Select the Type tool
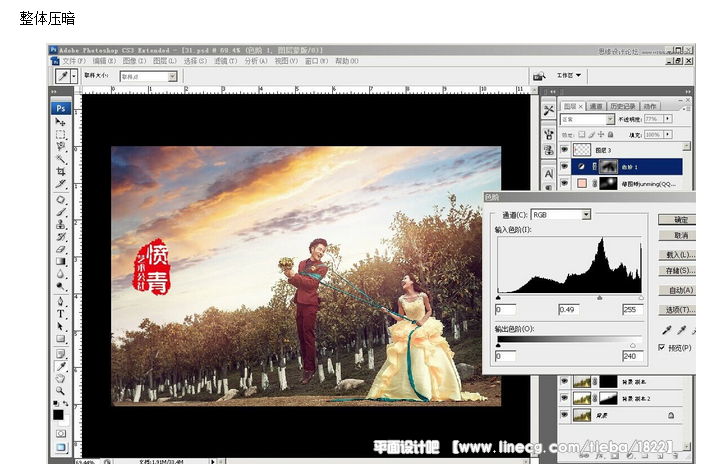The image size is (707, 464). [60, 314]
